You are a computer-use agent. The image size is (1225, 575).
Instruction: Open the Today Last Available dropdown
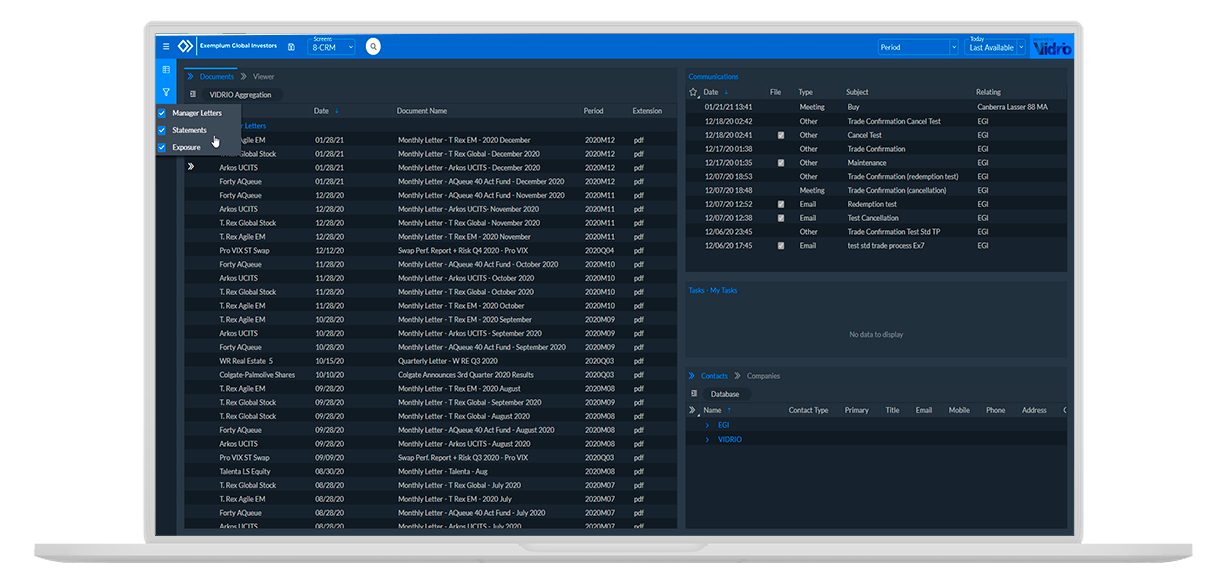[x=996, y=47]
